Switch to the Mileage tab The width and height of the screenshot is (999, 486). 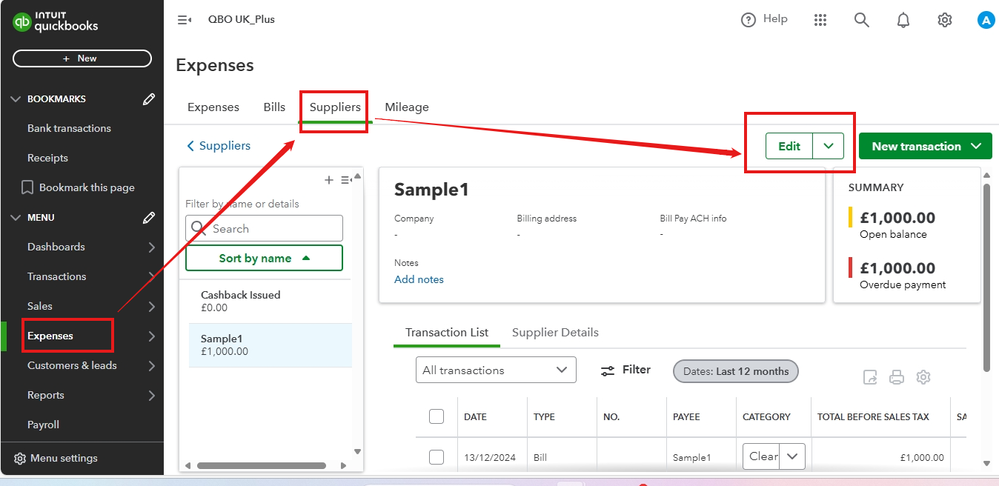coord(406,107)
